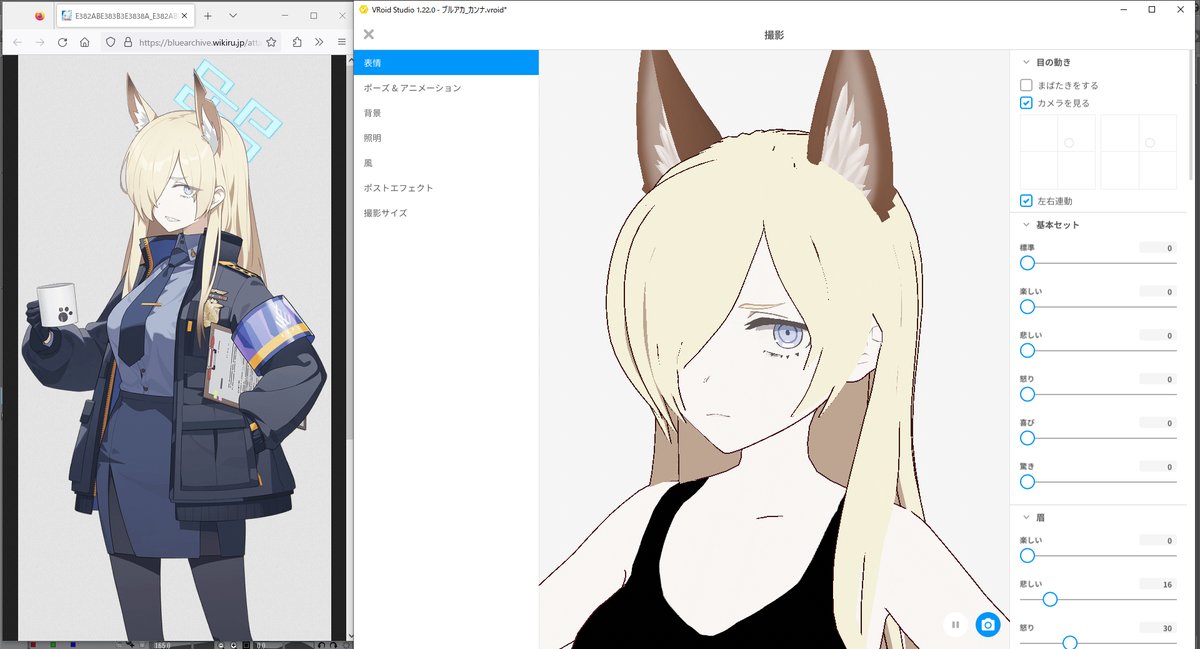Open a new Firefox tab with plus
Screen dimensions: 1200x649
208,16
